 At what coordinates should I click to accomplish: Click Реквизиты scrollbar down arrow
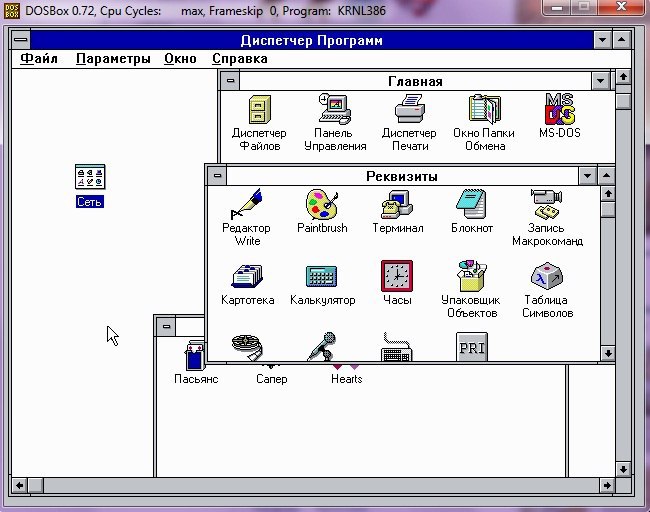click(x=608, y=354)
